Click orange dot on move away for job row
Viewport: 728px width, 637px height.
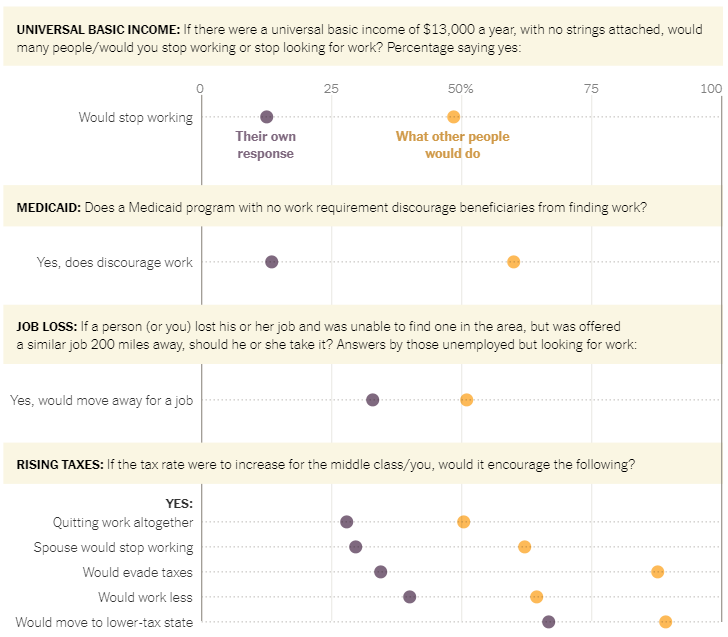tap(466, 400)
